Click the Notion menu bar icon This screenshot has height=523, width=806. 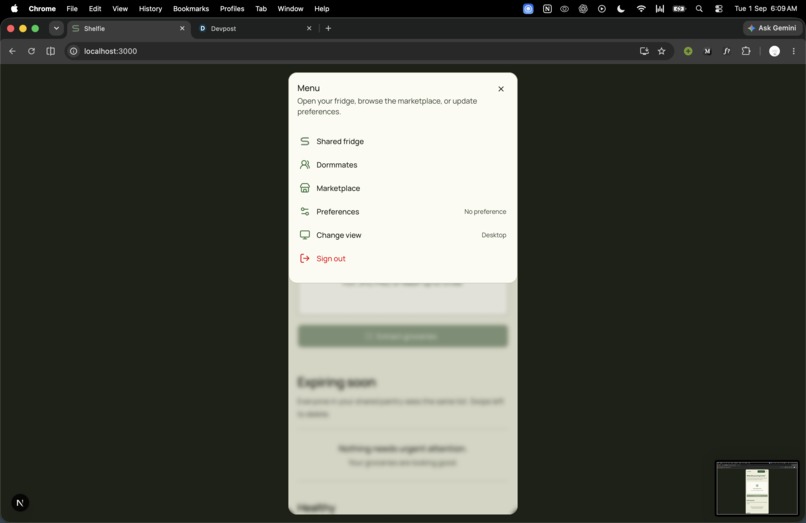[547, 8]
